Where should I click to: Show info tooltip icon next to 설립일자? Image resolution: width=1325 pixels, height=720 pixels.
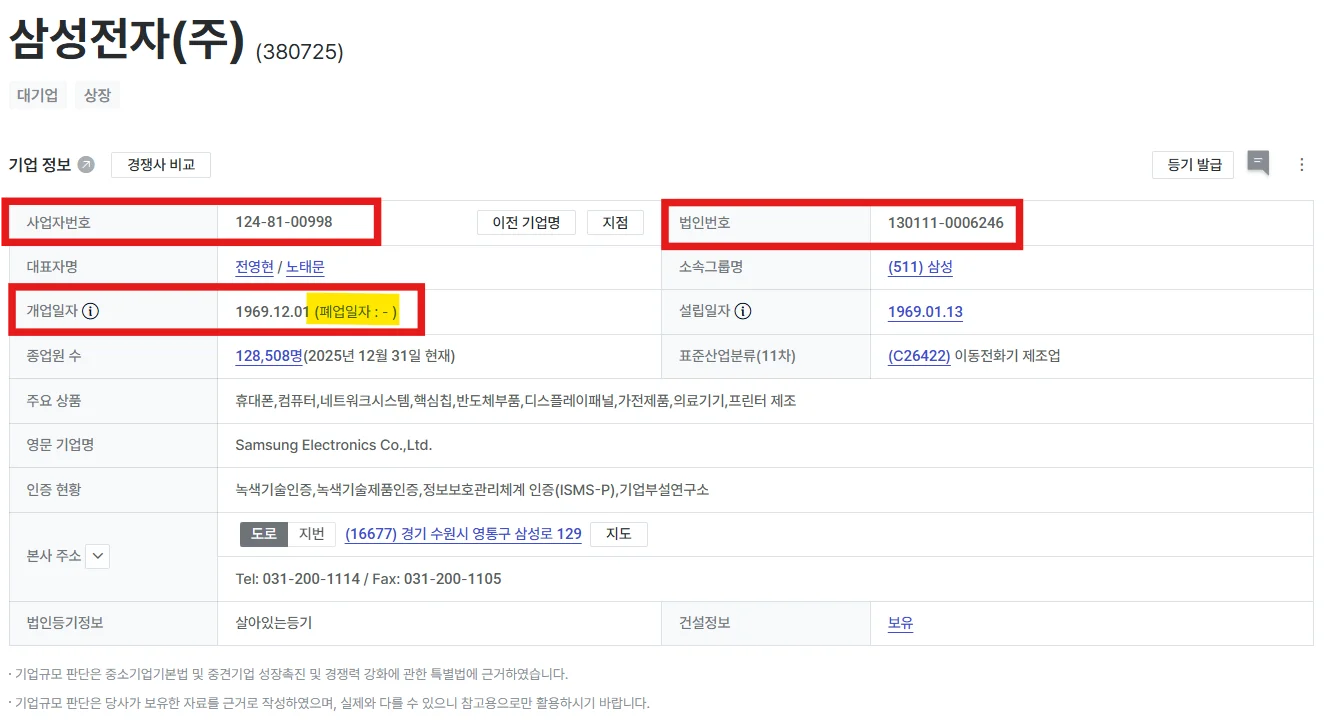[743, 311]
